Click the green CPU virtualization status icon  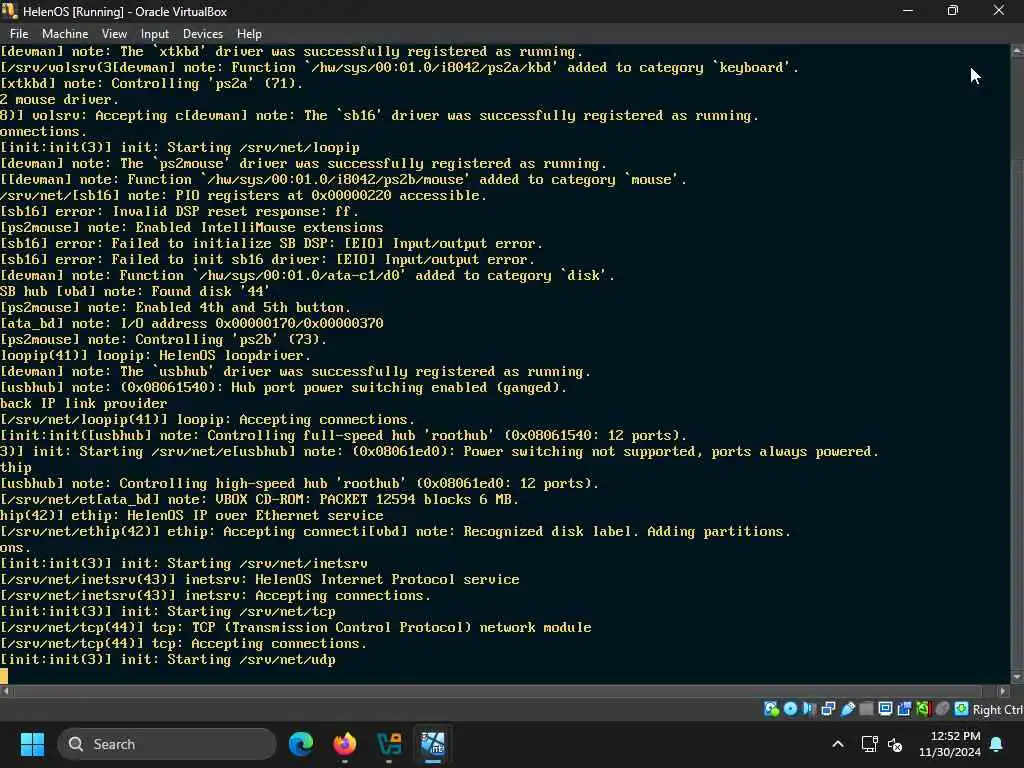(923, 709)
